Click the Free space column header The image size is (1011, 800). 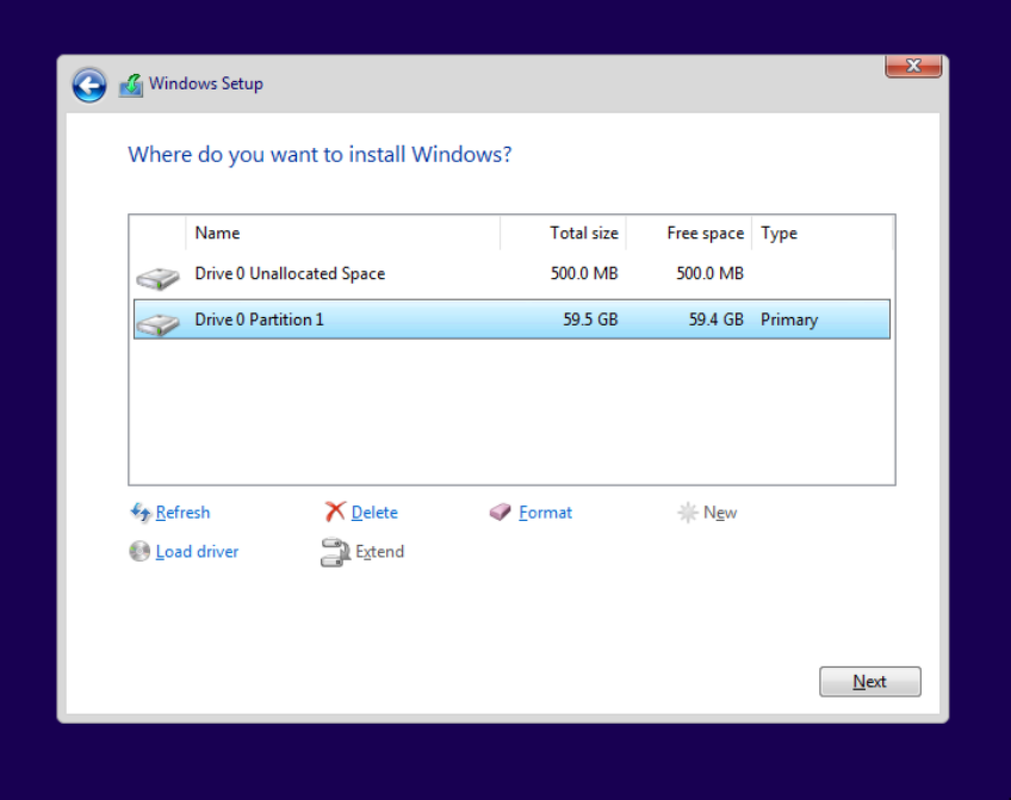pyautogui.click(x=689, y=233)
